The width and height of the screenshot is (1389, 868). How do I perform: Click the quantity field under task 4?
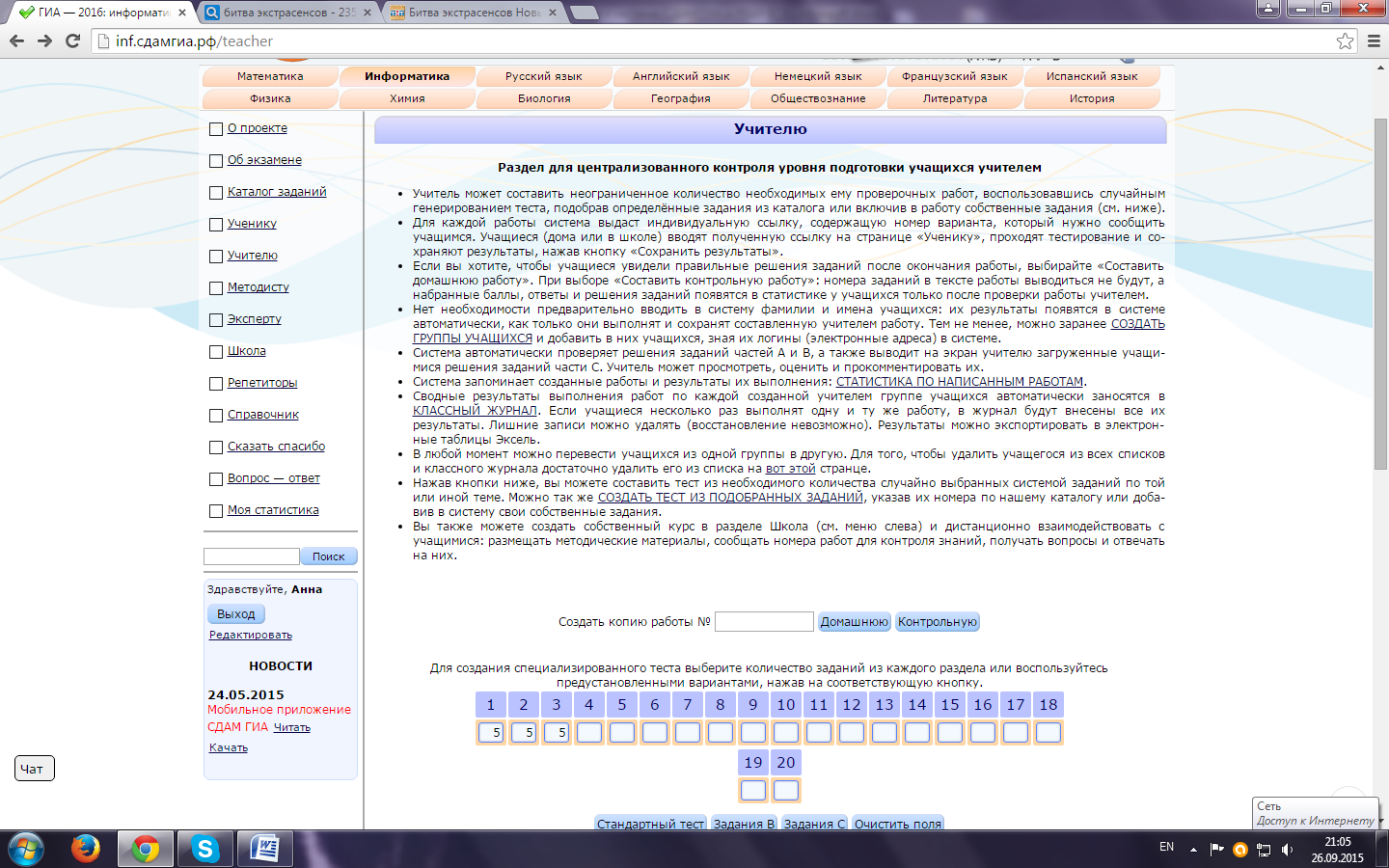(589, 733)
